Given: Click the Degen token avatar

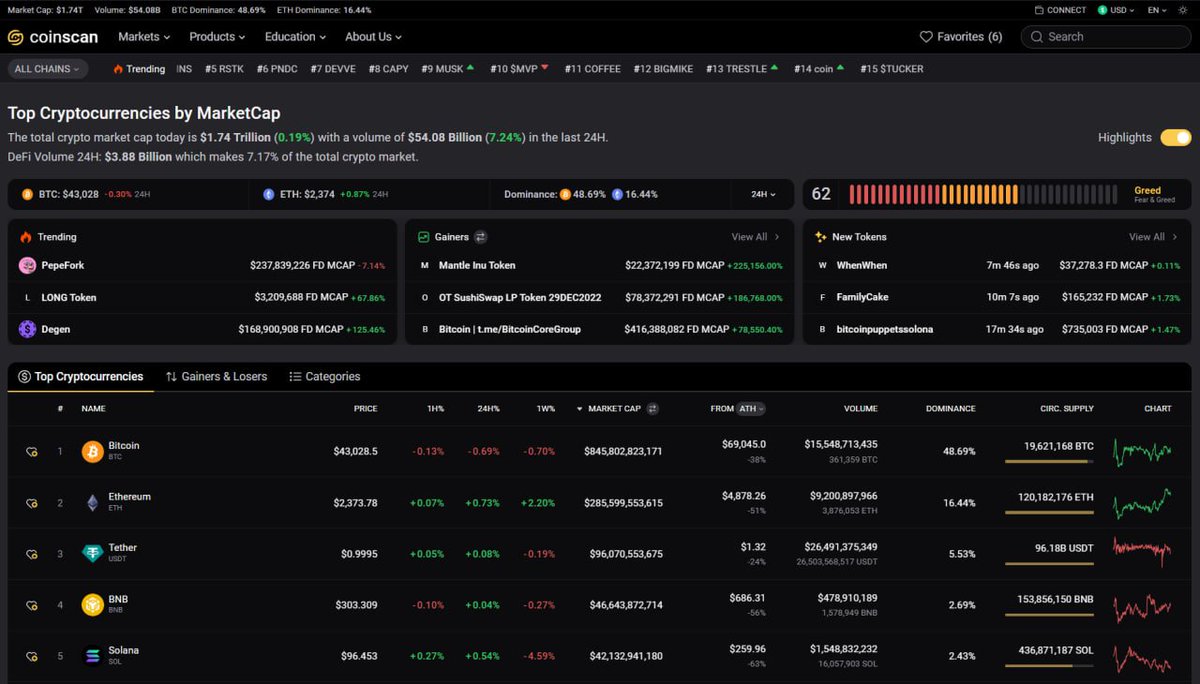Looking at the screenshot, I should (27, 328).
